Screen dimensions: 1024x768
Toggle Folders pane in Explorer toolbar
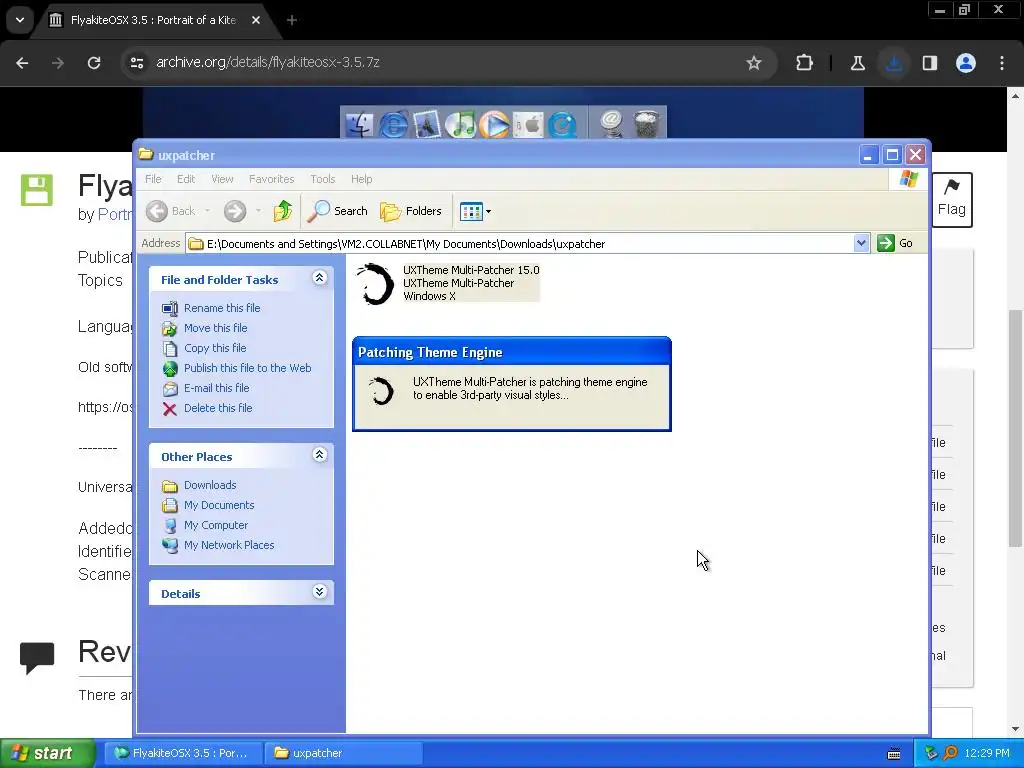tap(411, 211)
